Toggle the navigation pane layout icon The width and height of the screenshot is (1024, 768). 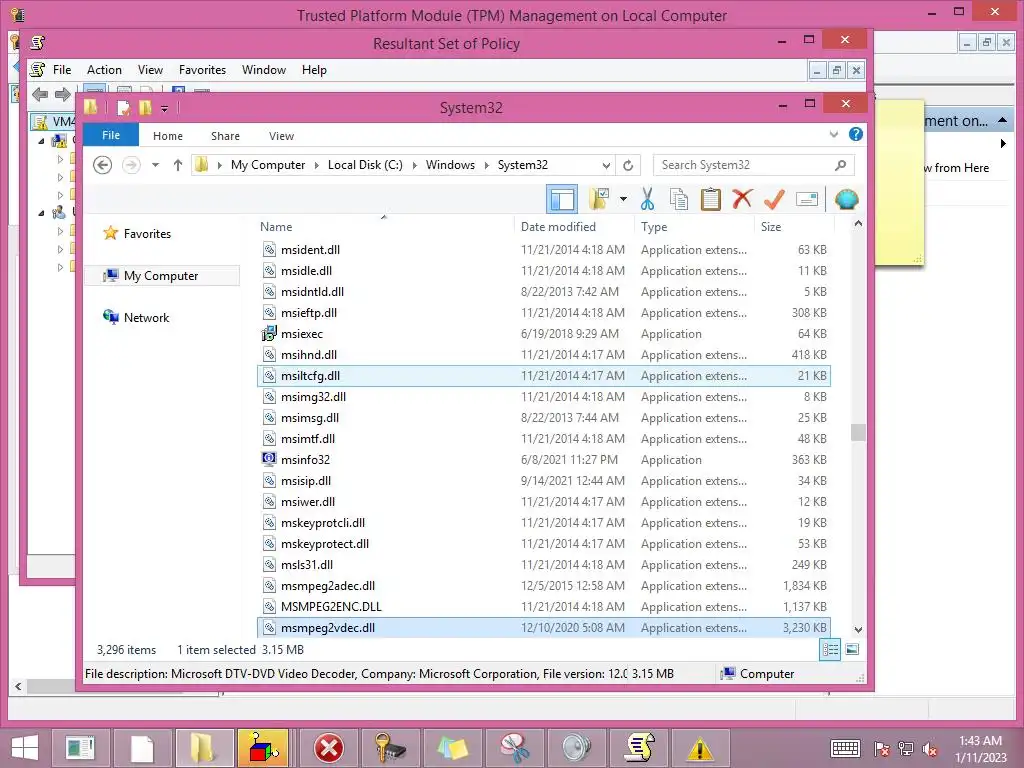562,199
